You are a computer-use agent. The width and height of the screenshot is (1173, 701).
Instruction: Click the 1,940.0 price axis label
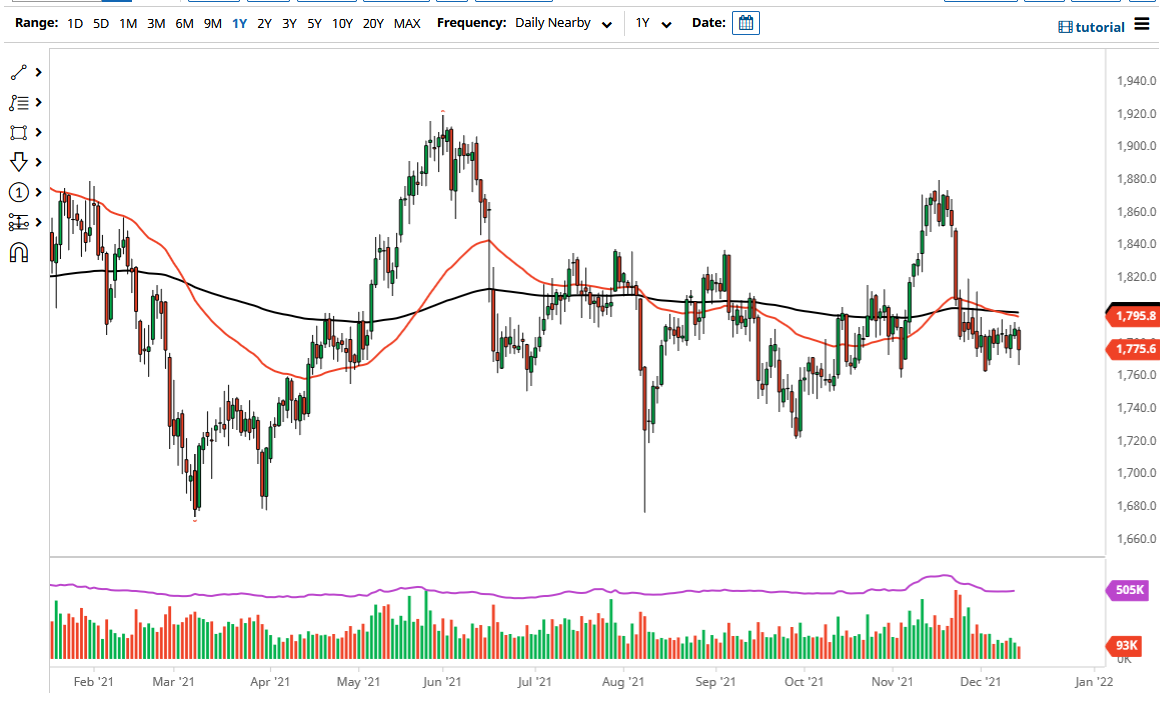pos(1136,81)
